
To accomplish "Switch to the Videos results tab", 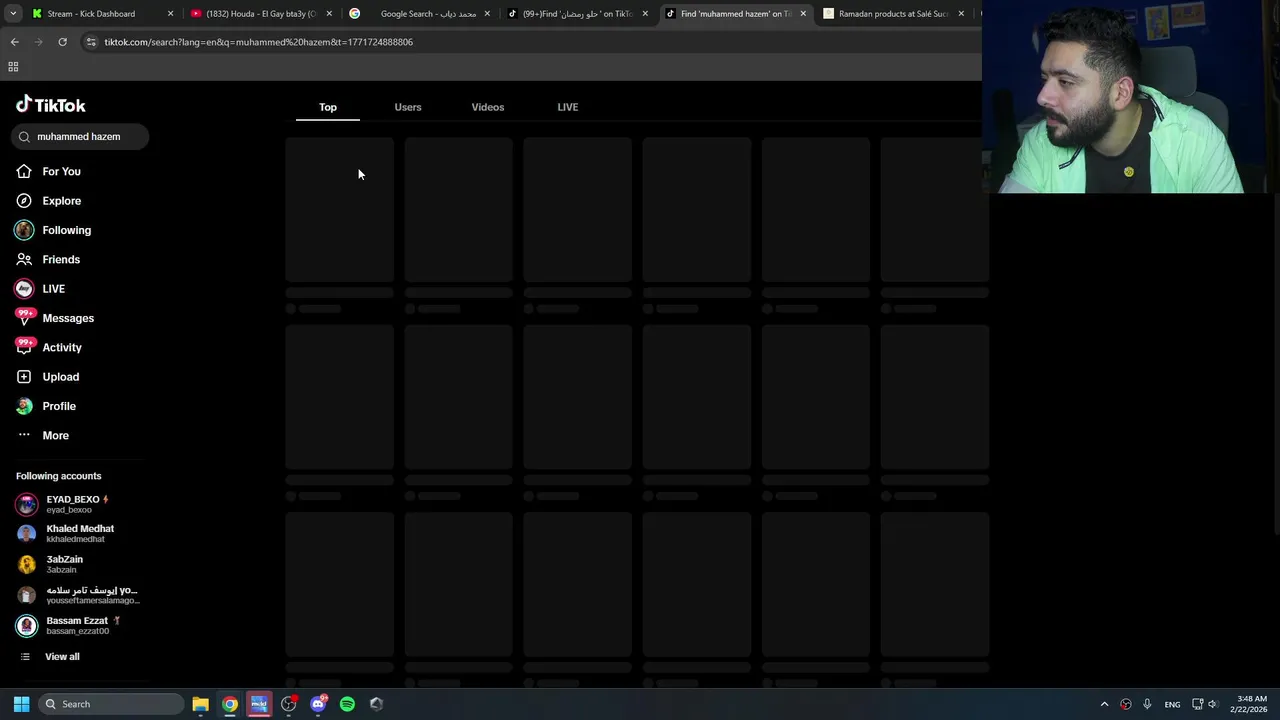I will tap(488, 107).
